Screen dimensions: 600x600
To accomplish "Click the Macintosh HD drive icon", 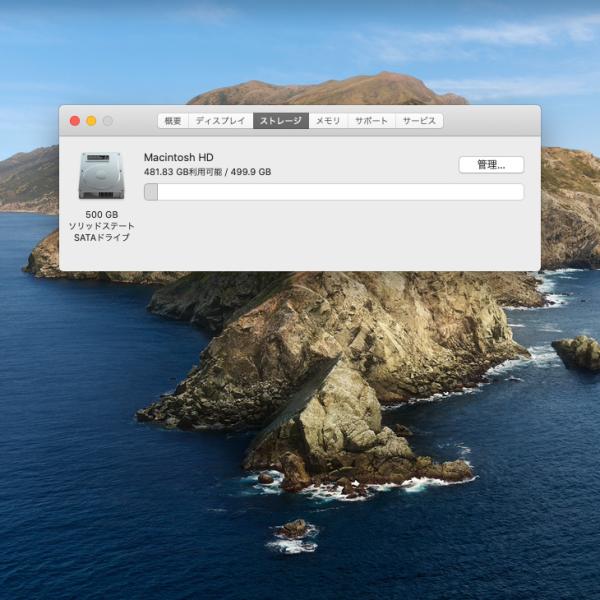I will point(101,176).
